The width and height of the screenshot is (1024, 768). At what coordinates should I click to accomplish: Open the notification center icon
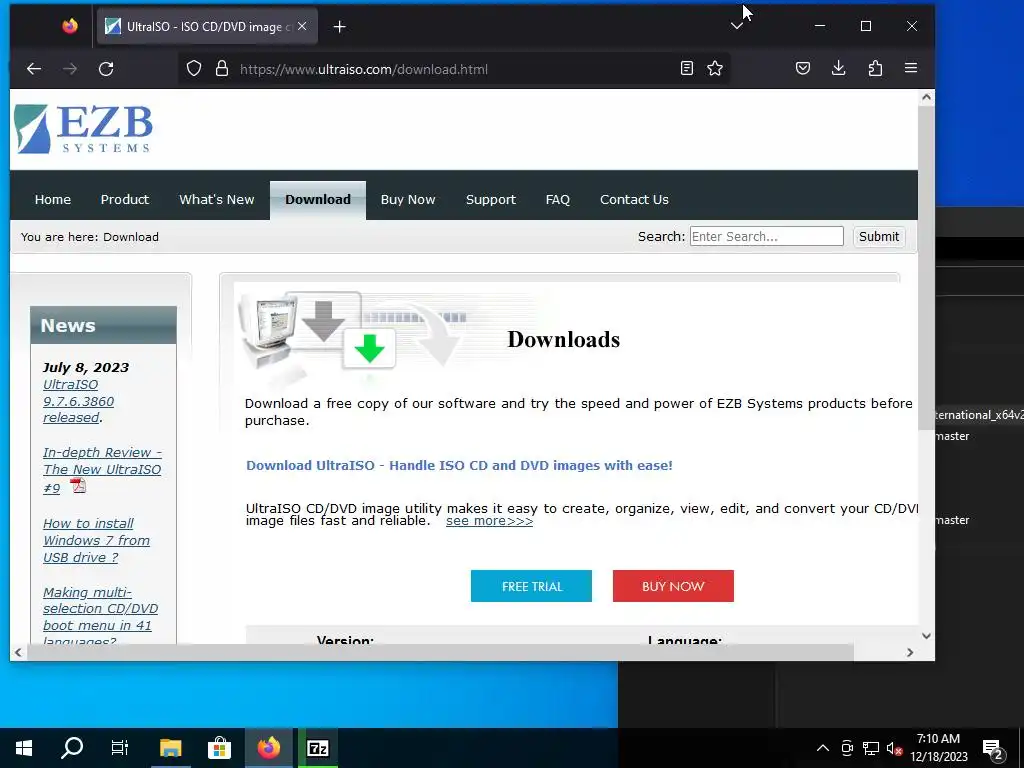993,750
